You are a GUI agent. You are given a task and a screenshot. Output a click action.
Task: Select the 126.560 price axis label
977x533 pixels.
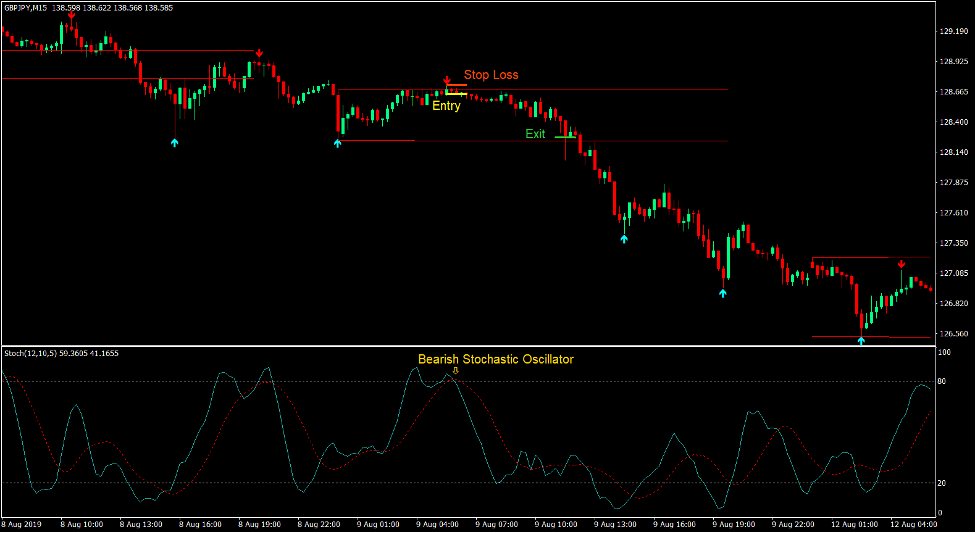953,334
